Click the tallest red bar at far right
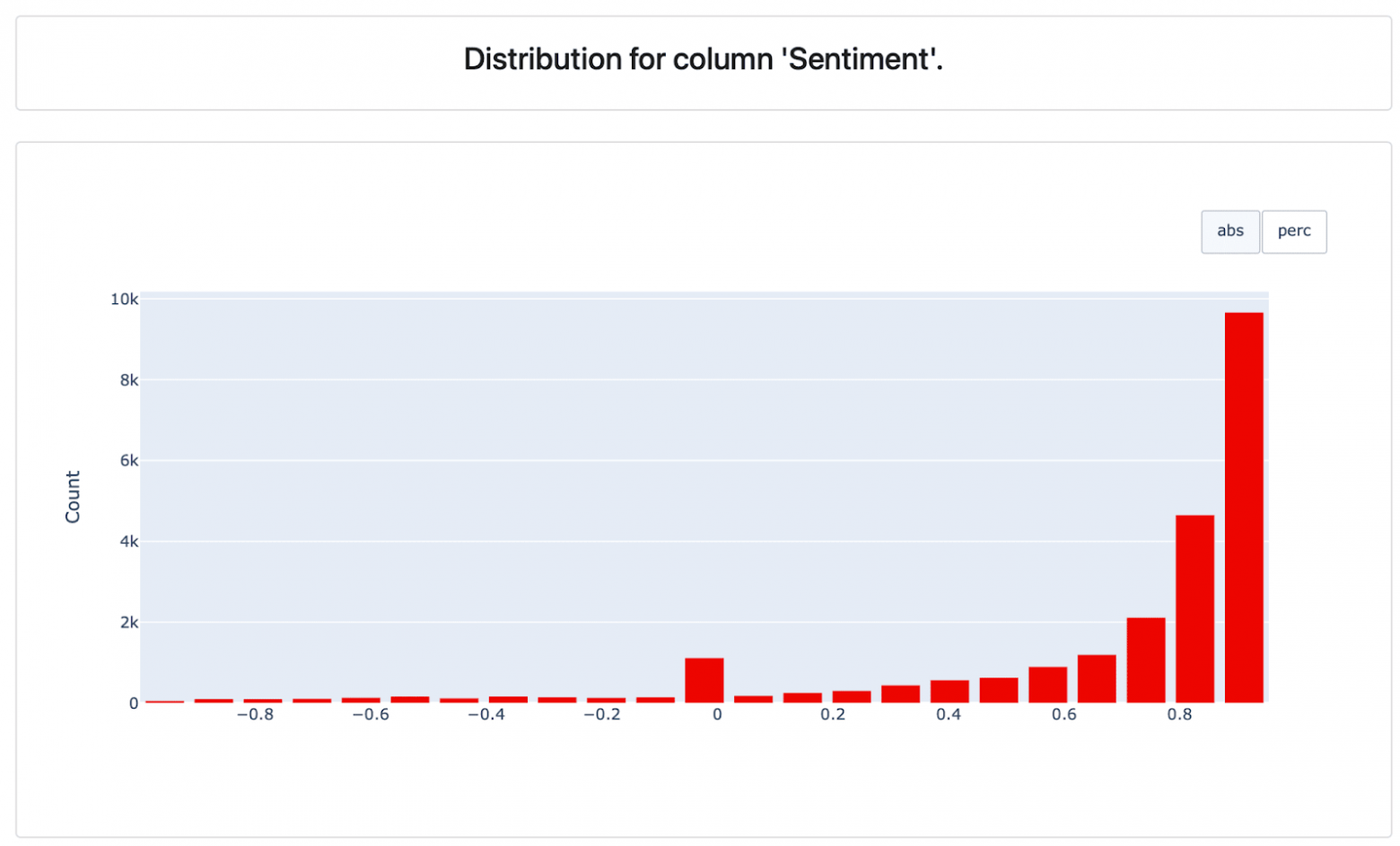1400x846 pixels. (1243, 507)
